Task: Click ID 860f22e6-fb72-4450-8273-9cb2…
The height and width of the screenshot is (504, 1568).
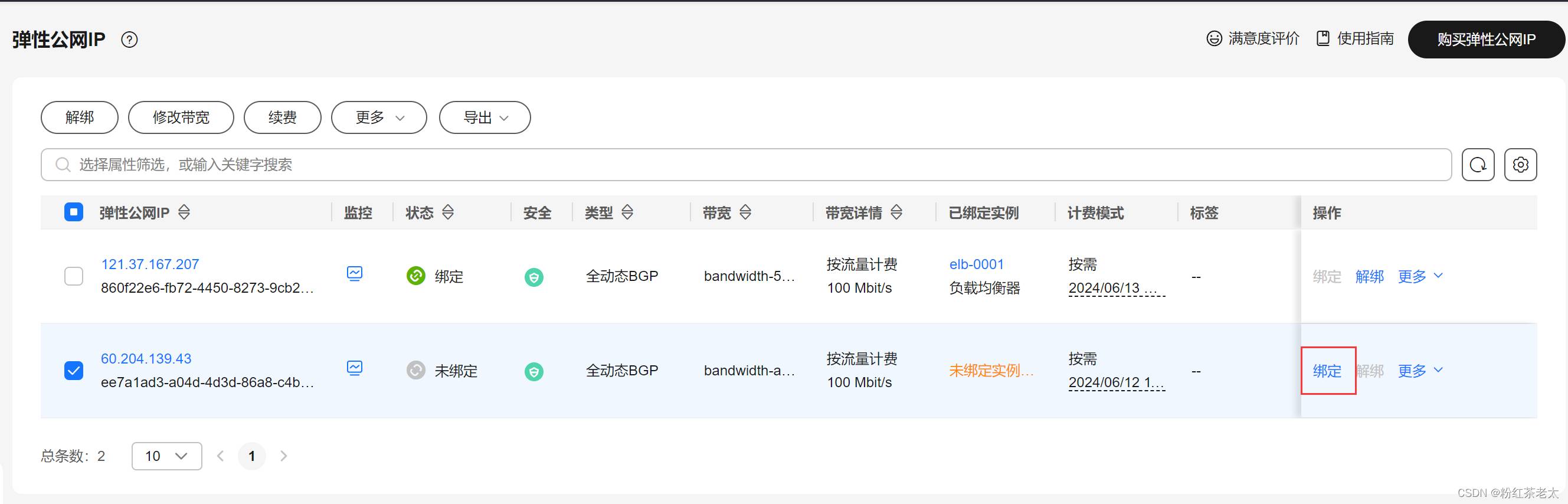Action: click(x=207, y=288)
